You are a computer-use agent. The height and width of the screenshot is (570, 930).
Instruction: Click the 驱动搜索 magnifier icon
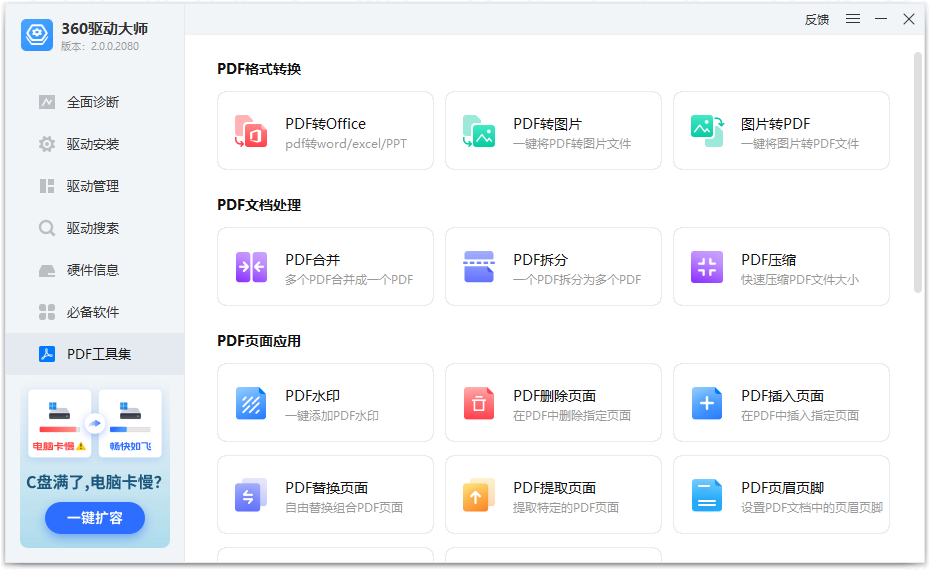pyautogui.click(x=47, y=228)
